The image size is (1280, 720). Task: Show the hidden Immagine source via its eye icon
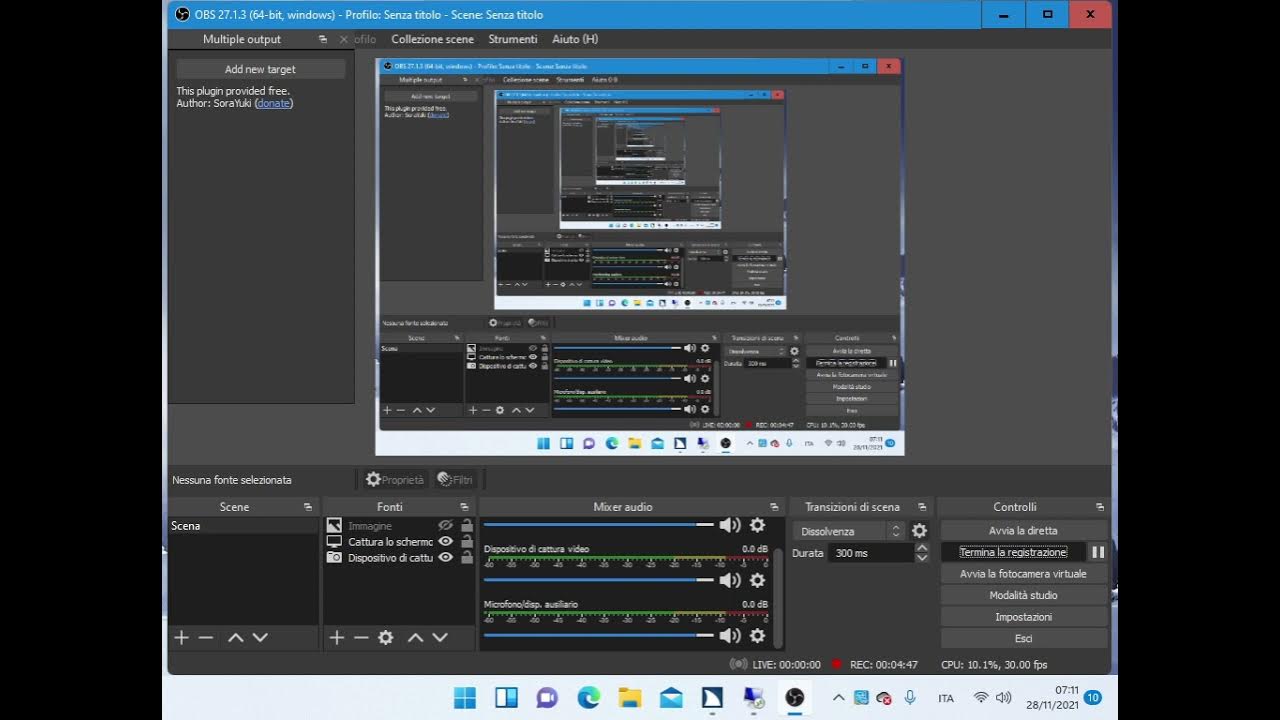446,525
